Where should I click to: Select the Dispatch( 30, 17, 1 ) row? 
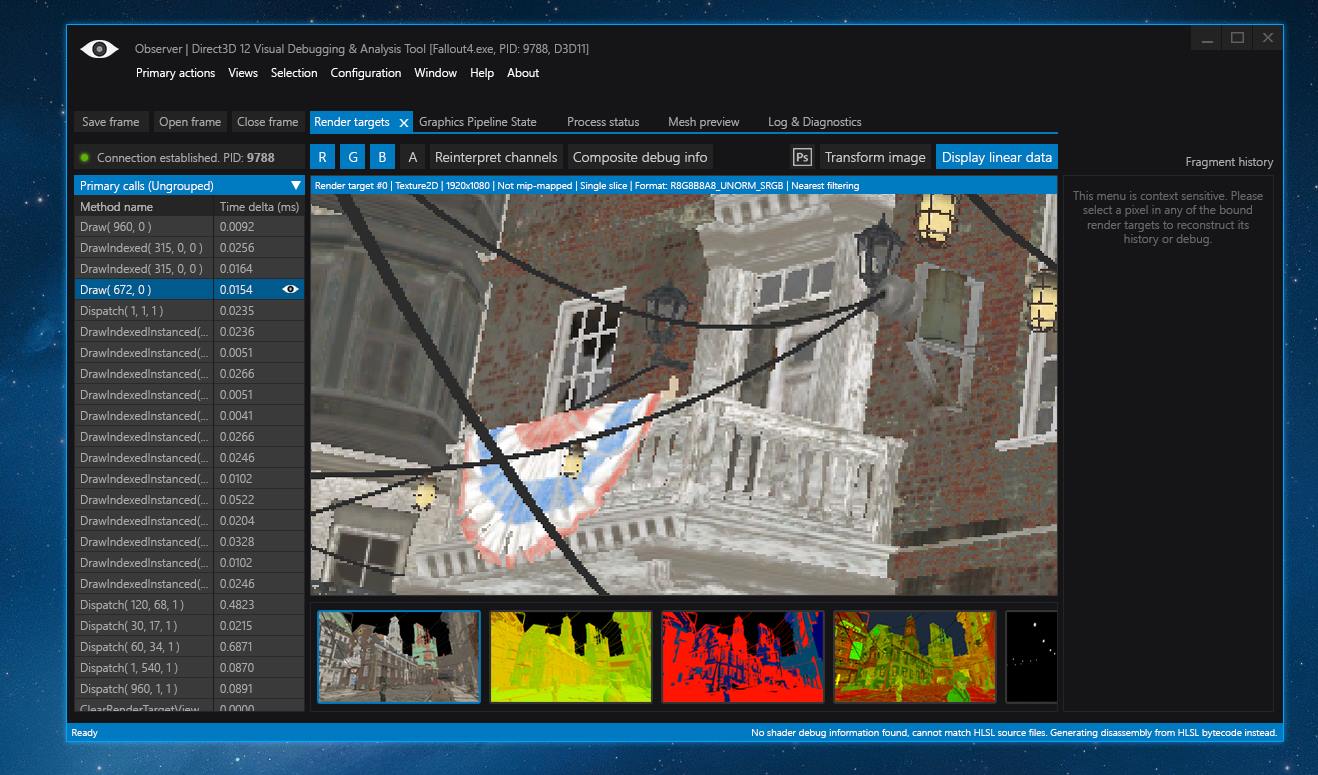(190, 626)
